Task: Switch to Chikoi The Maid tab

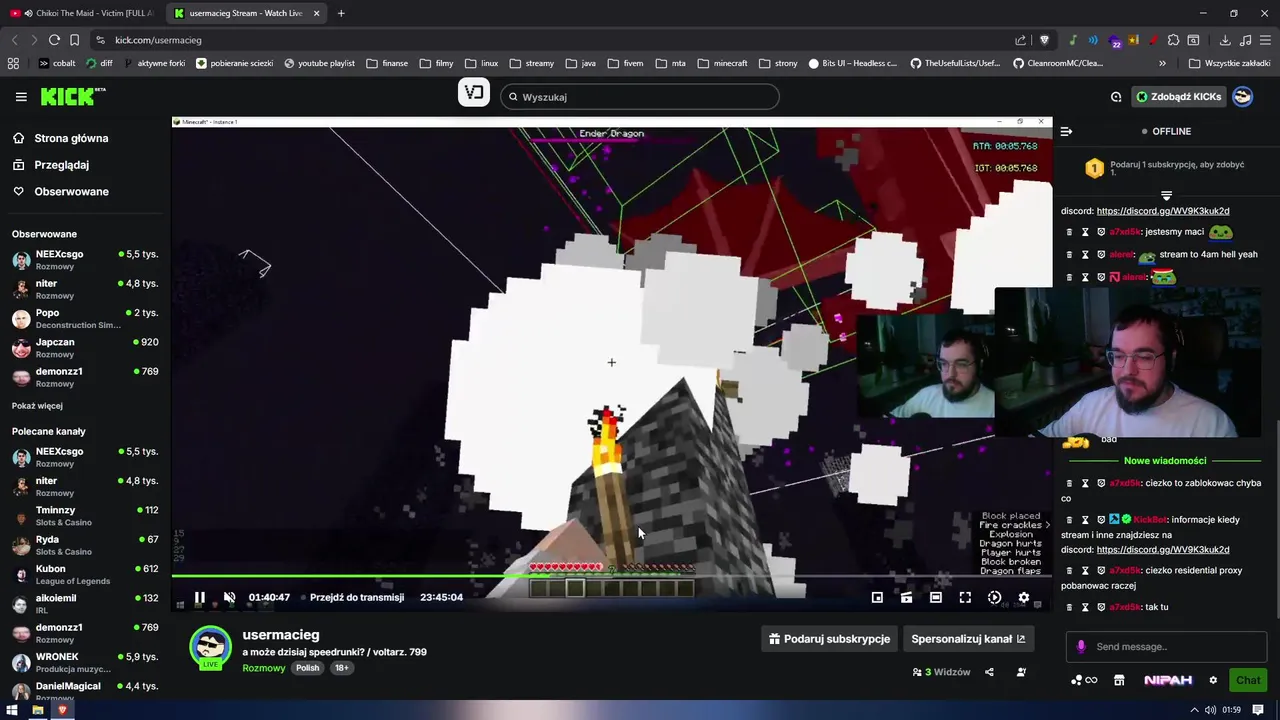Action: (x=81, y=13)
